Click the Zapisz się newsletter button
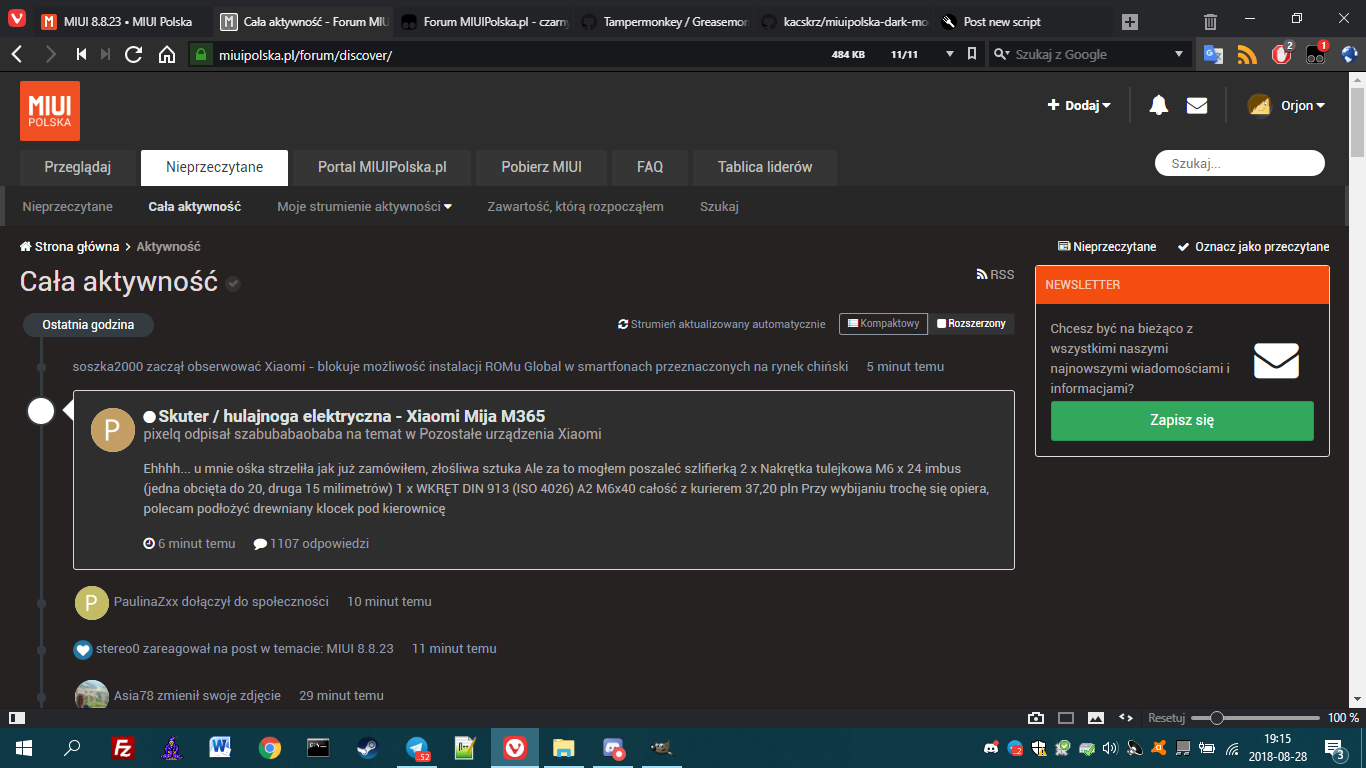This screenshot has height=768, width=1366. [x=1181, y=420]
